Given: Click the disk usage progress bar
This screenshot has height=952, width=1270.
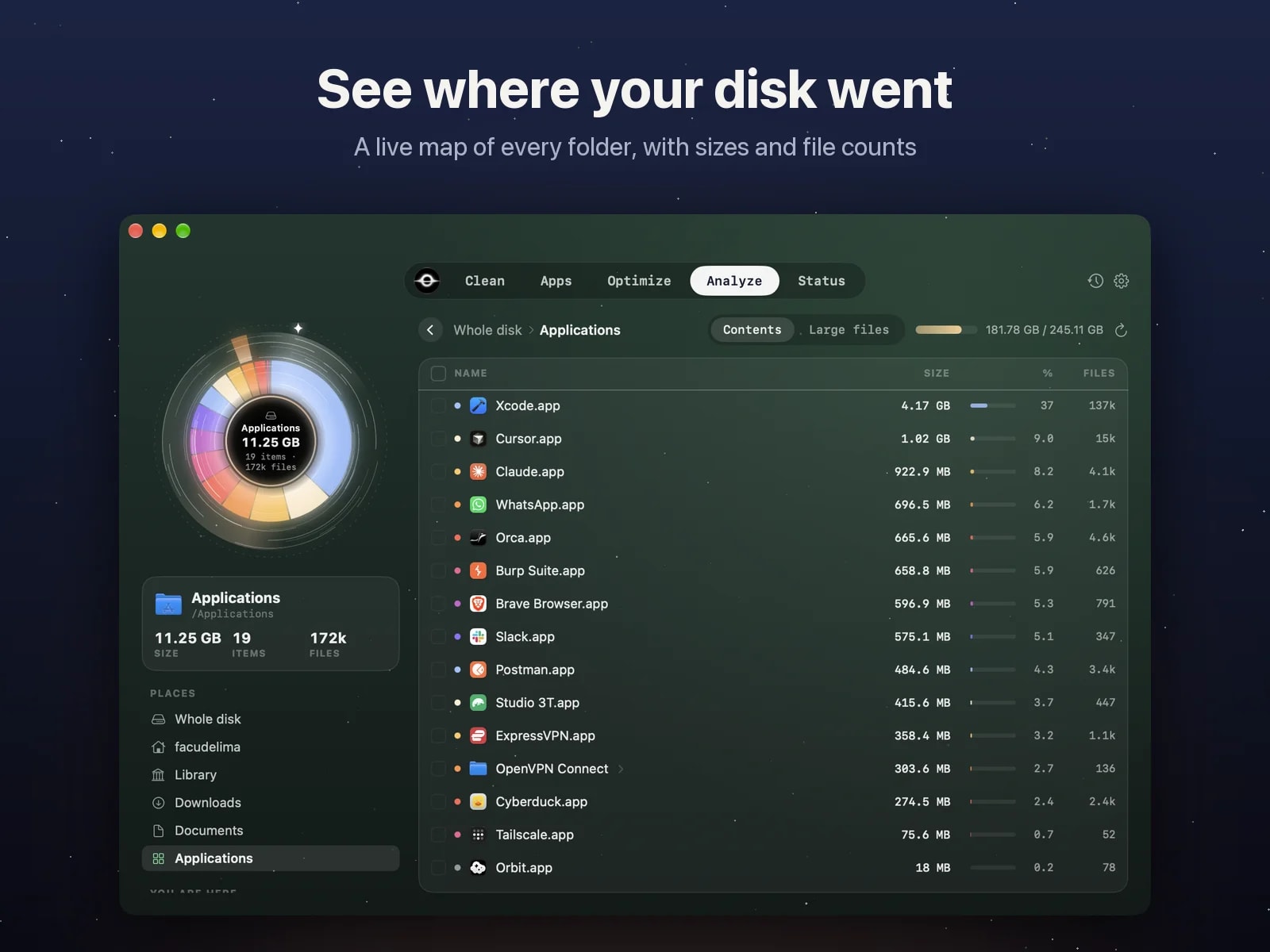Looking at the screenshot, I should pos(946,330).
